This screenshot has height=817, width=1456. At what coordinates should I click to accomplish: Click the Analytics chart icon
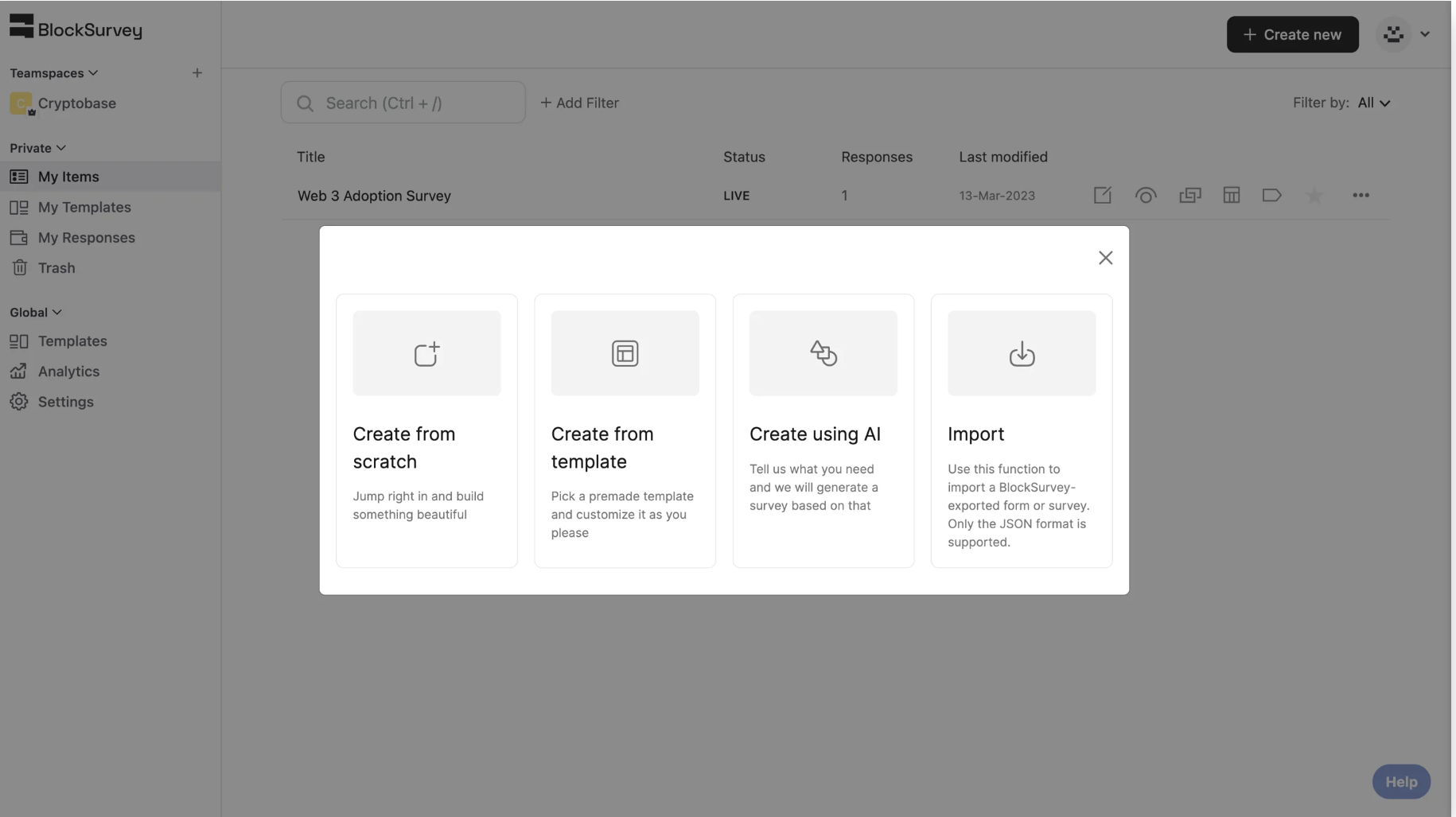[x=19, y=372]
